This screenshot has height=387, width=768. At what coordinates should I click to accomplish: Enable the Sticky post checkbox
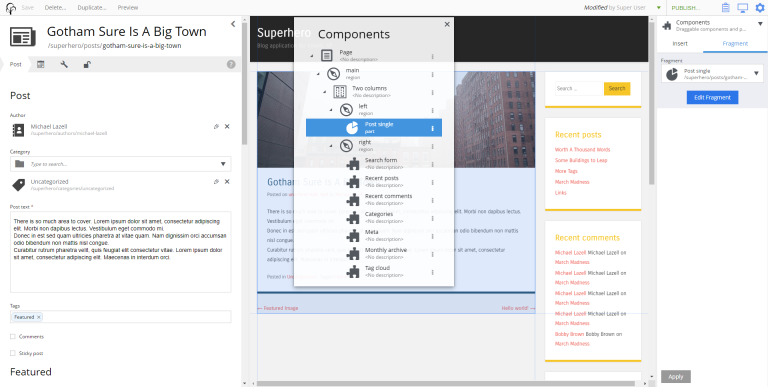(x=13, y=353)
